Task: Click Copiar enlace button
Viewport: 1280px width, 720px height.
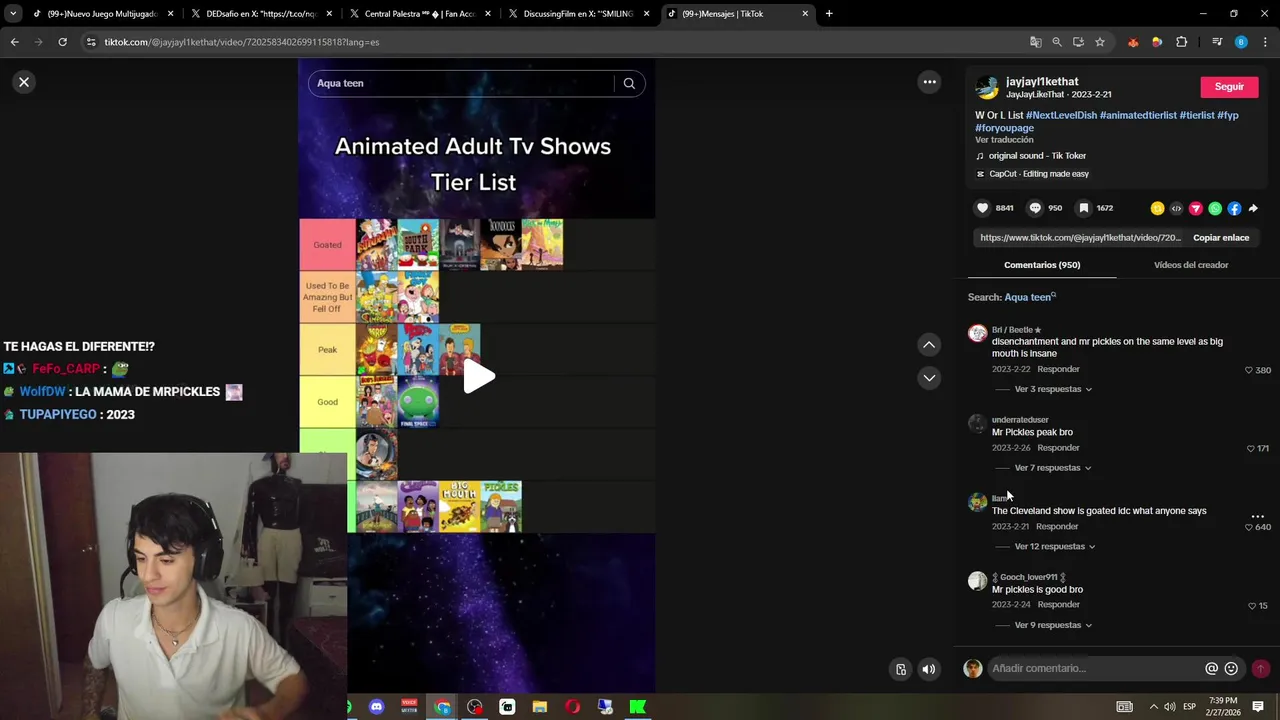Action: 1221,238
